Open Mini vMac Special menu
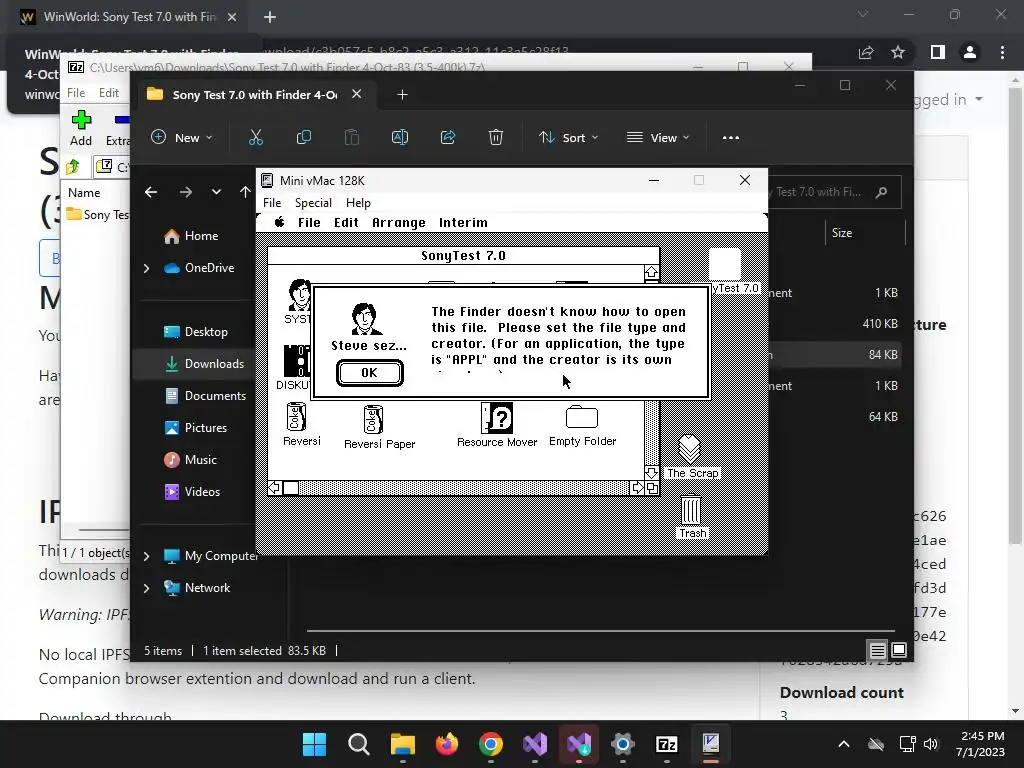This screenshot has height=768, width=1024. tap(313, 202)
